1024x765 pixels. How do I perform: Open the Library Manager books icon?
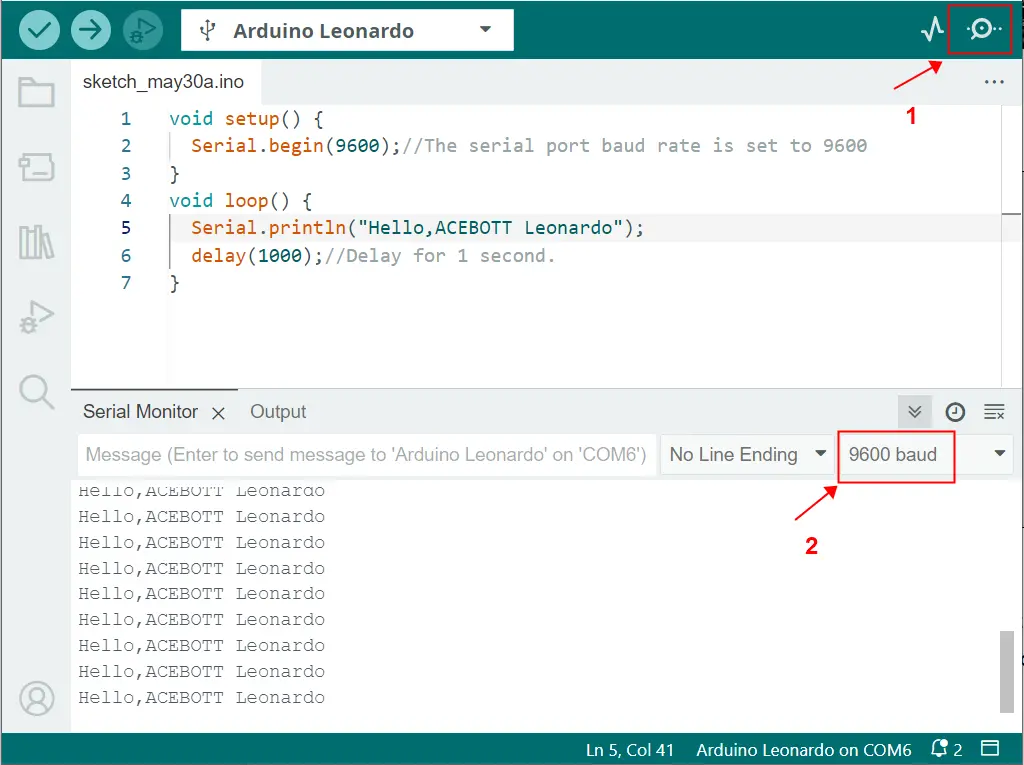point(37,243)
